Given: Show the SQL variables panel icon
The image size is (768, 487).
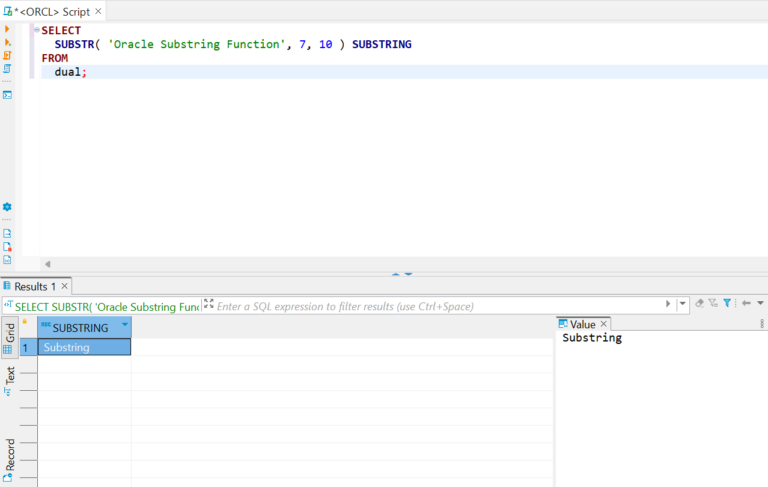Looking at the screenshot, I should (7, 260).
